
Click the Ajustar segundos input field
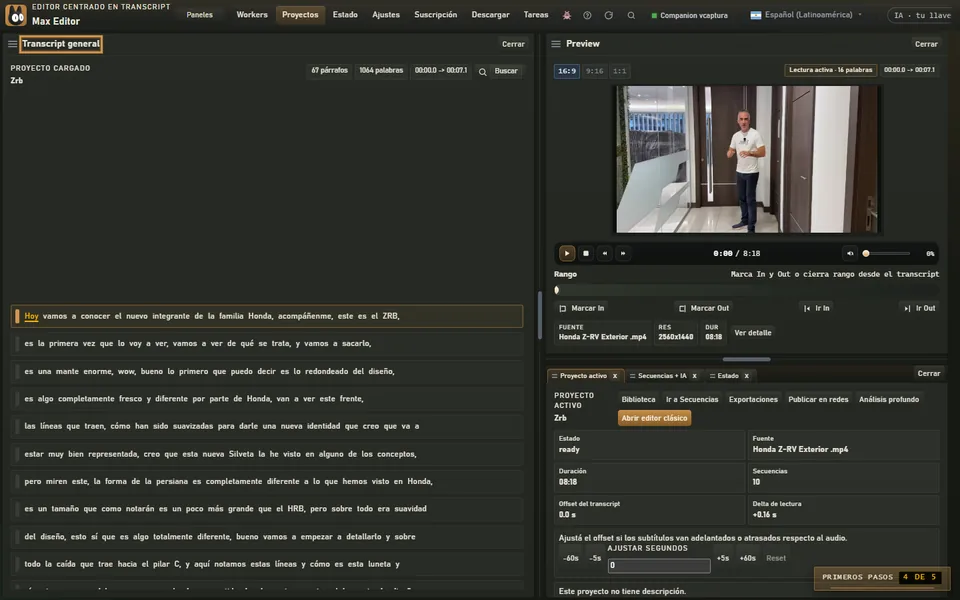[659, 565]
